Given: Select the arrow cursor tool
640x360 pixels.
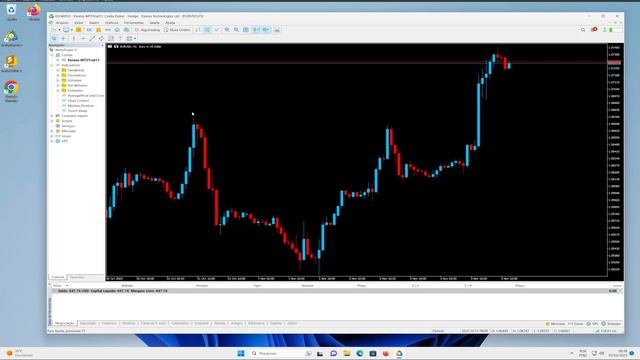Looking at the screenshot, I should click(53, 38).
